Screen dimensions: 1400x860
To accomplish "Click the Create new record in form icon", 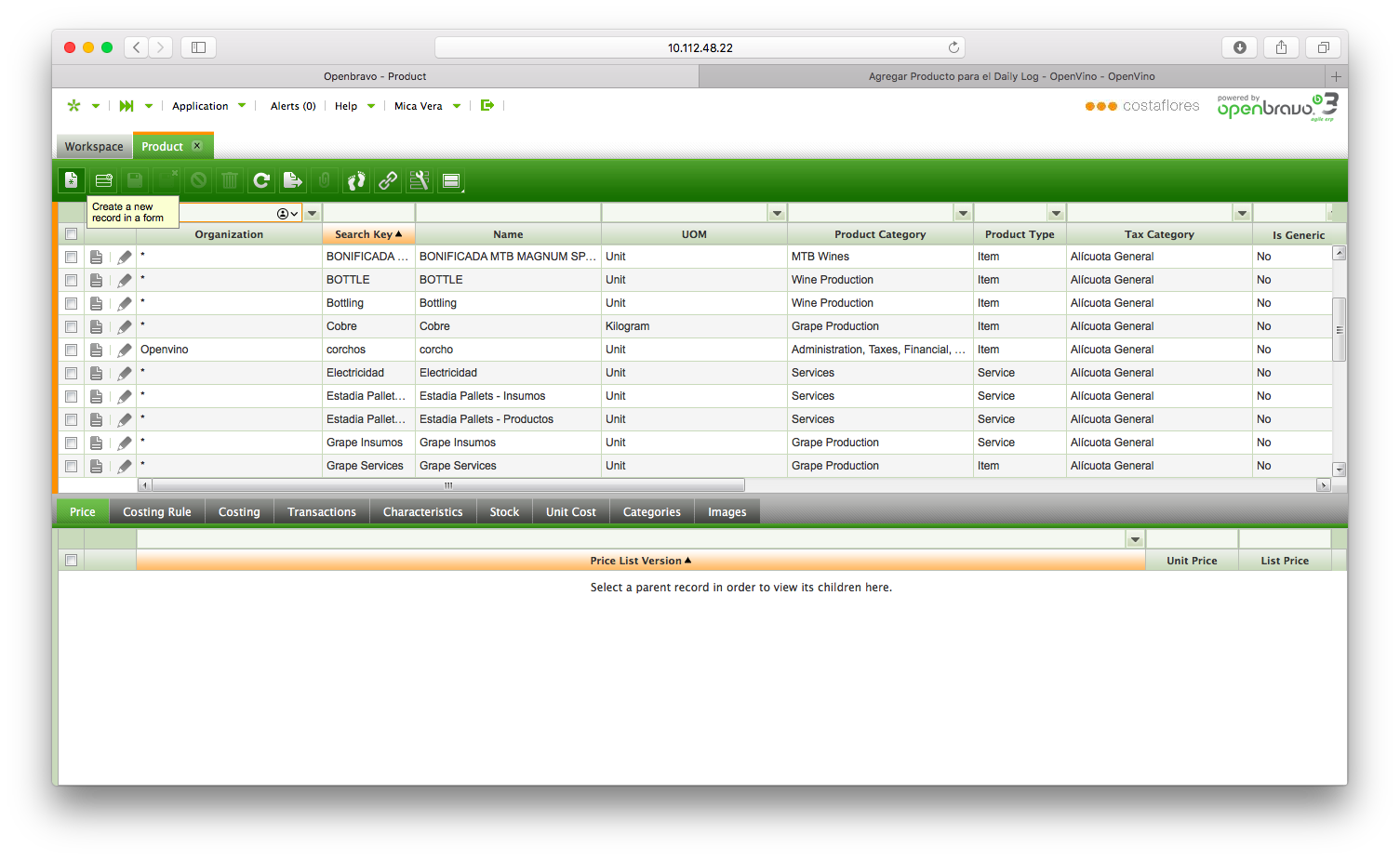I will coord(71,180).
